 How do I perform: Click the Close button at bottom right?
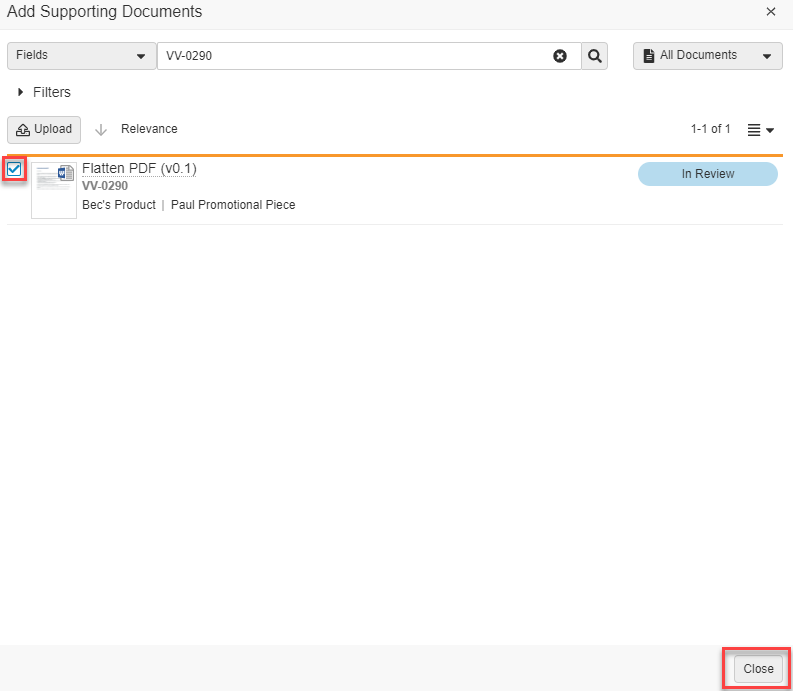758,669
